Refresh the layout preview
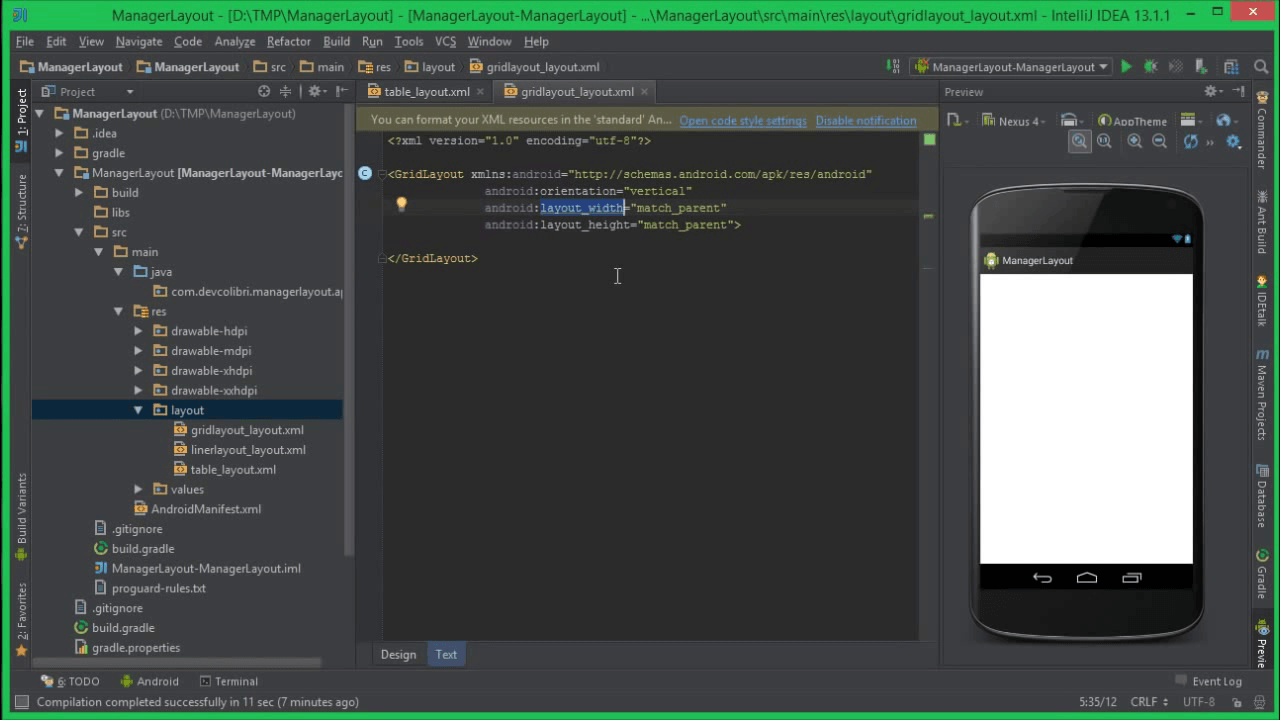1280x720 pixels. coord(1191,141)
